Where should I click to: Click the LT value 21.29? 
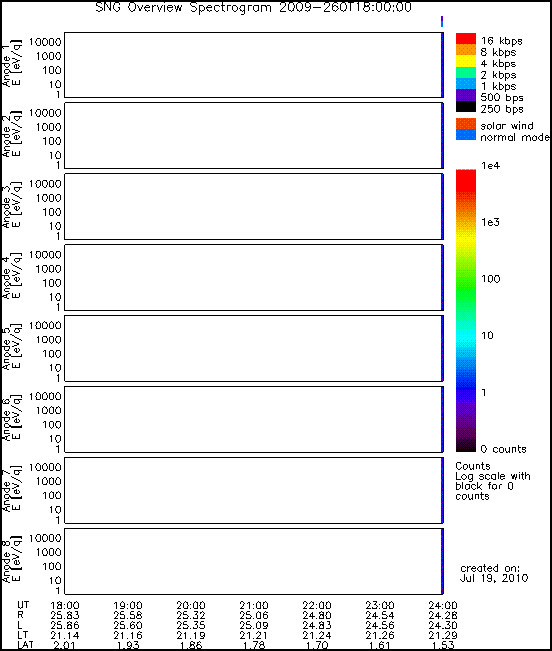pos(443,635)
